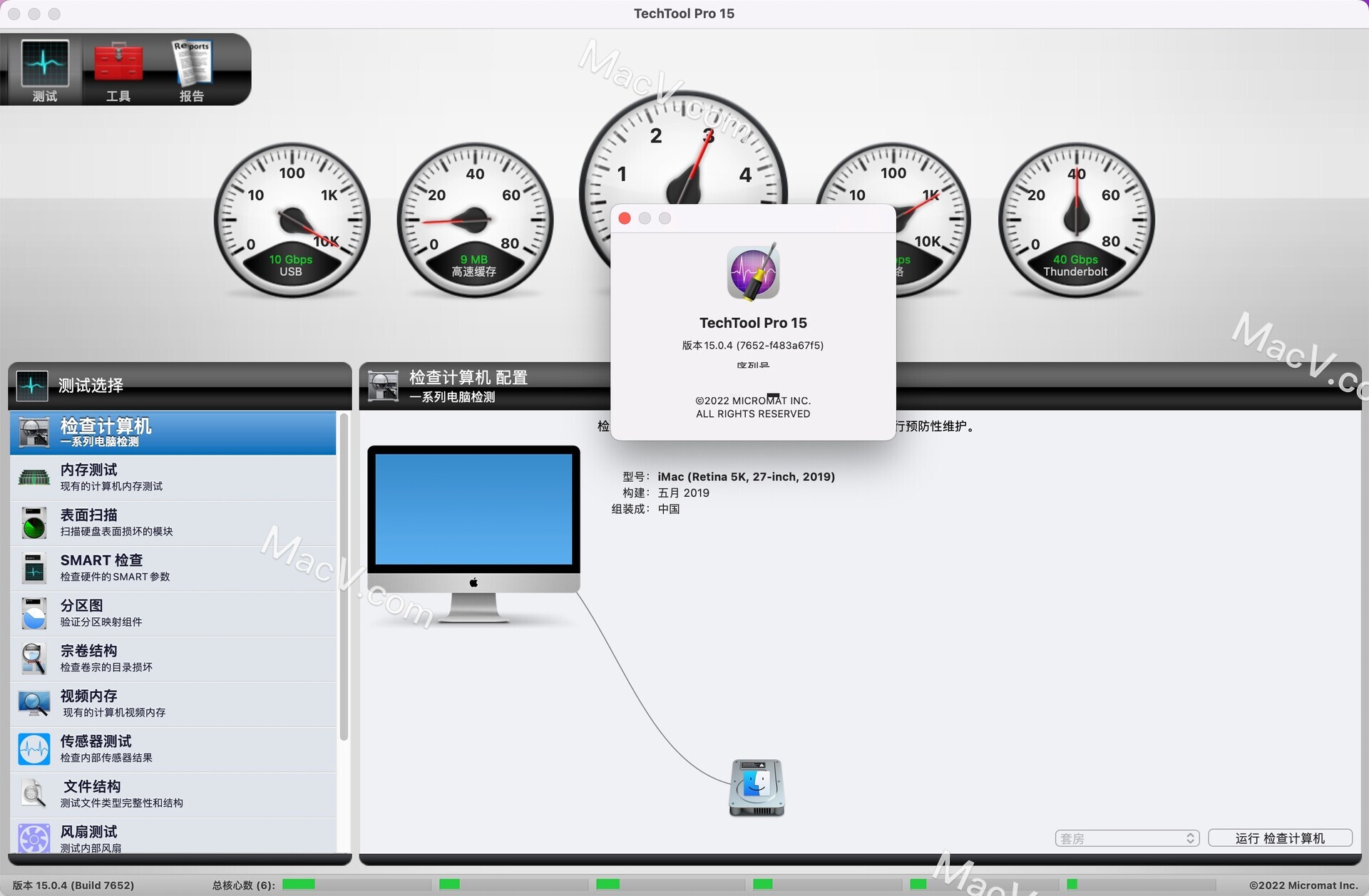Click the version 15.0.4 (7652-f483a67f5) text
The image size is (1369, 896).
pyautogui.click(x=753, y=345)
